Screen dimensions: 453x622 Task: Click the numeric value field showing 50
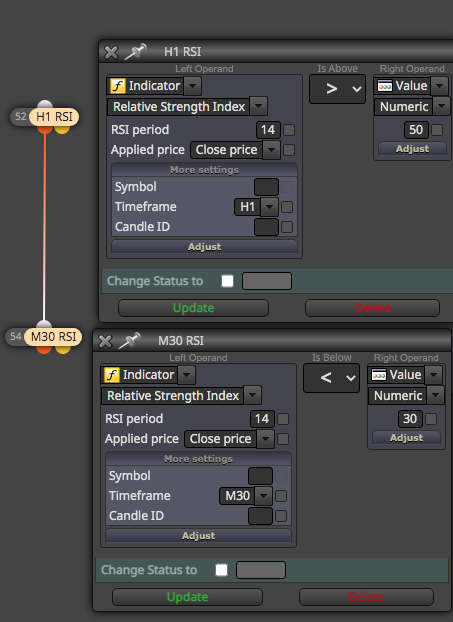coord(416,130)
